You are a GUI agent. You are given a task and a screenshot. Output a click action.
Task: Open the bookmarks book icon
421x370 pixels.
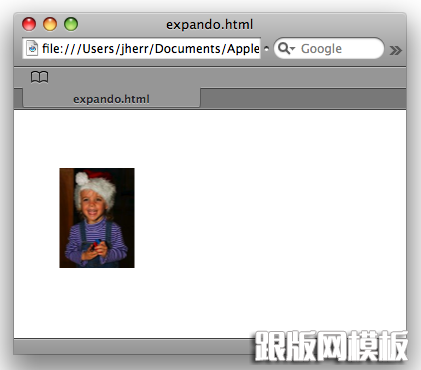(39, 77)
